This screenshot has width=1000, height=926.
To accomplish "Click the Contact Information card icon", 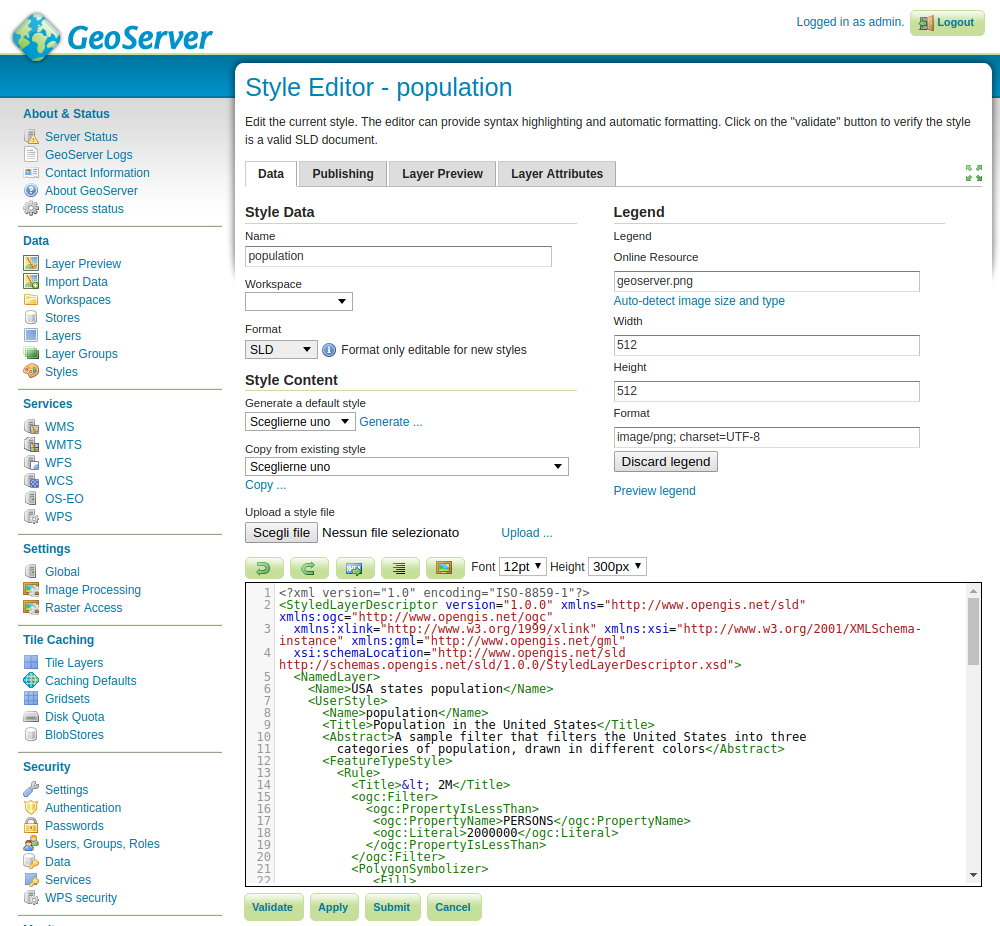I will point(31,173).
